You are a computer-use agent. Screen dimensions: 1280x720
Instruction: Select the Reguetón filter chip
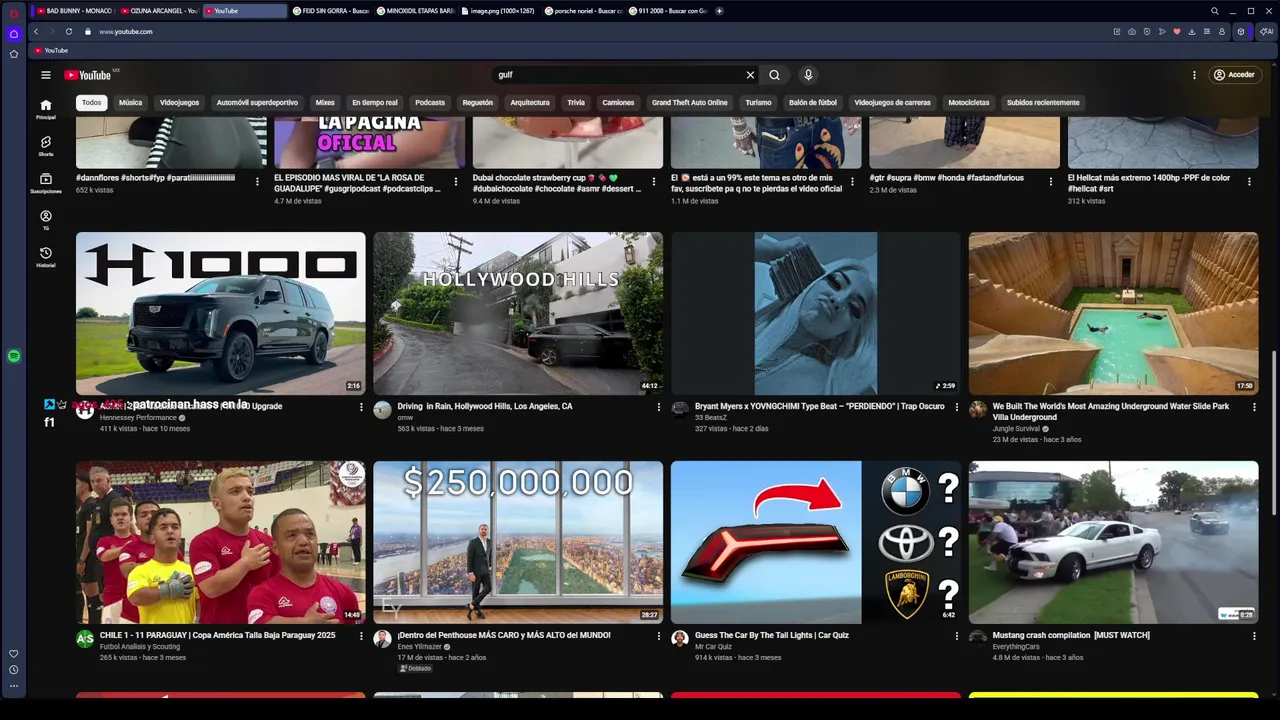[478, 102]
